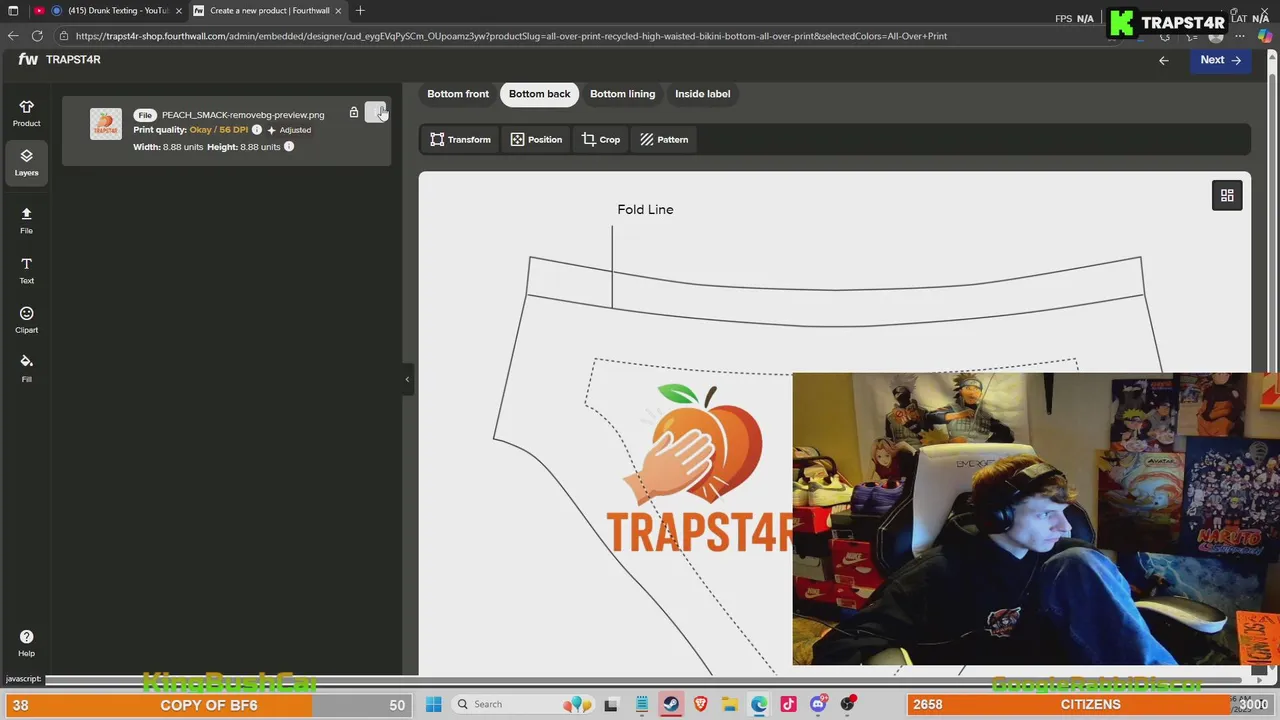The height and width of the screenshot is (720, 1280).
Task: Select the PEACH_SMACK layer thumbnail
Action: click(x=106, y=124)
